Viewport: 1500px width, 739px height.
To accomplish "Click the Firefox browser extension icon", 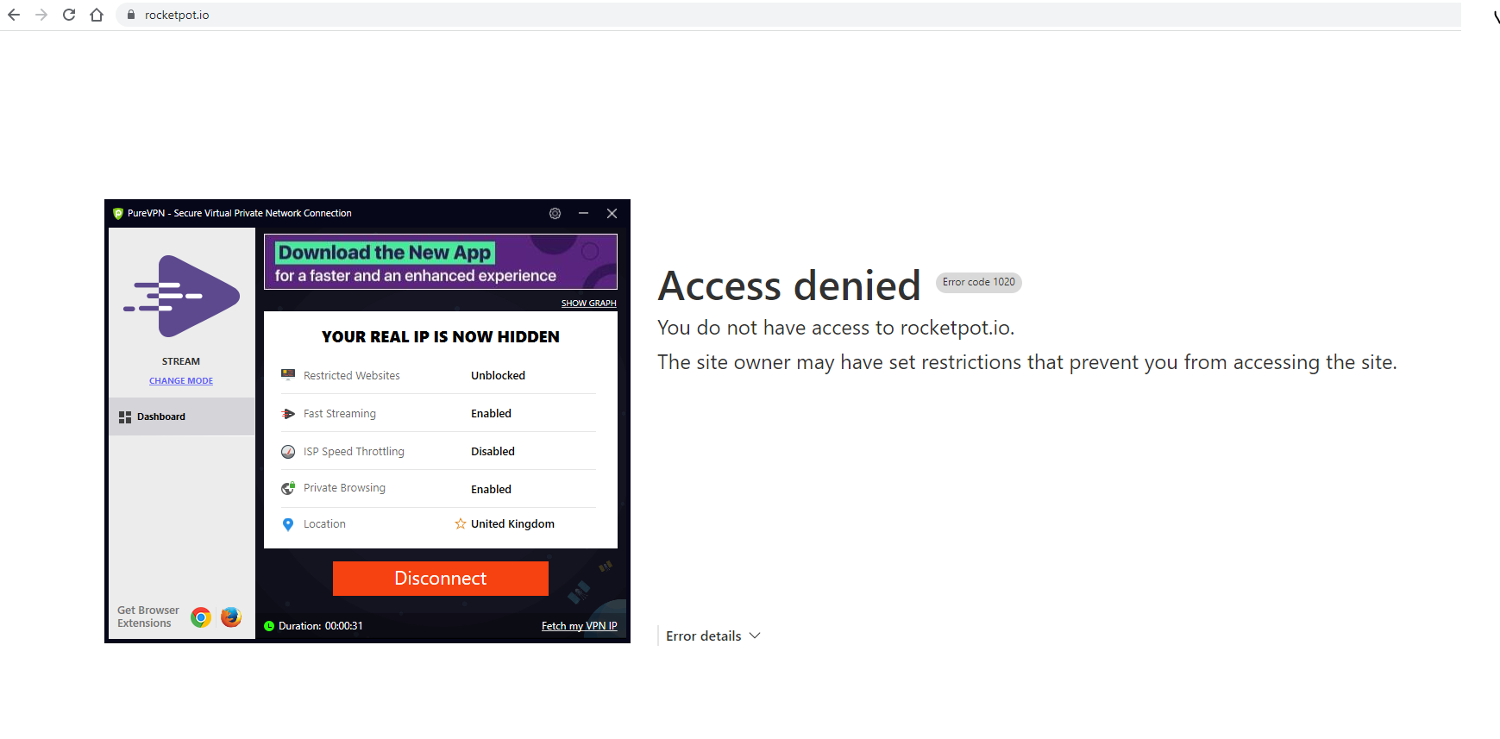I will pos(231,617).
